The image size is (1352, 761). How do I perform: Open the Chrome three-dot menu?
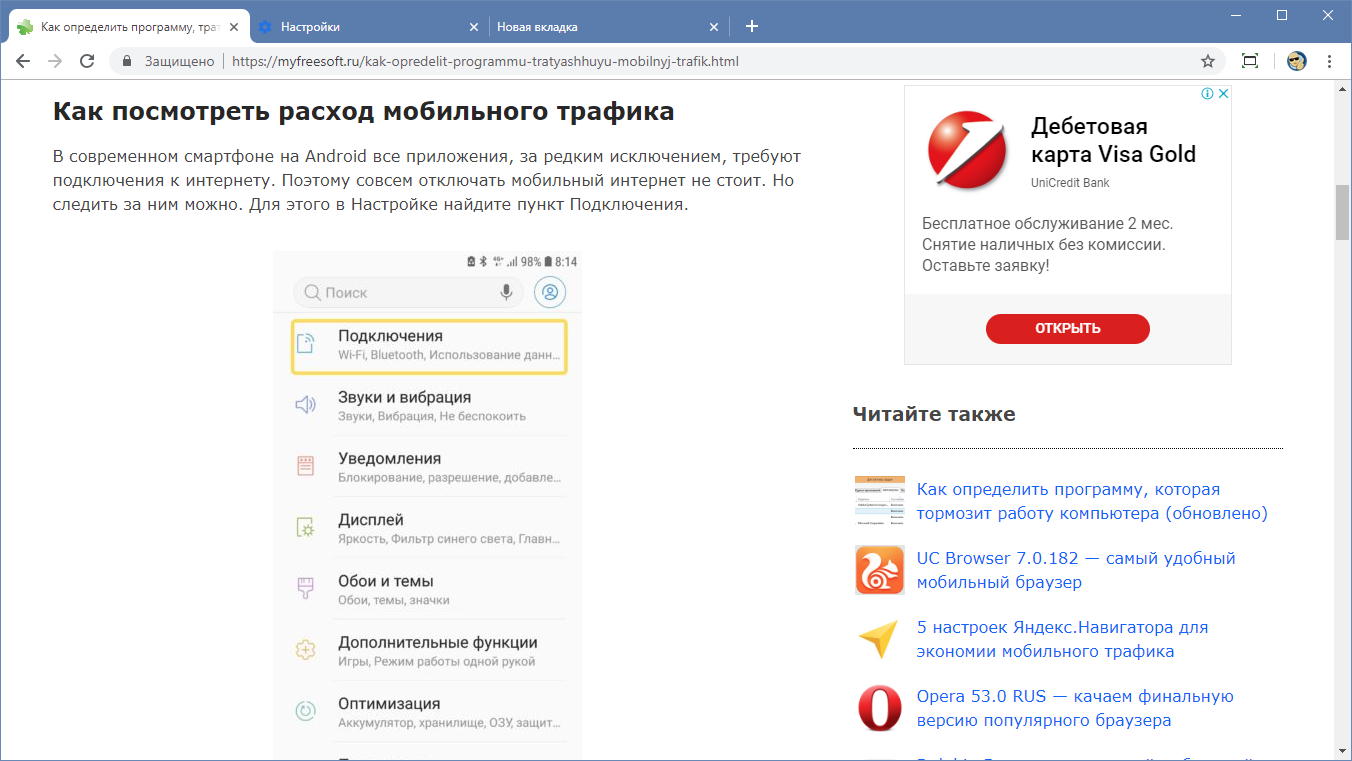coord(1329,61)
